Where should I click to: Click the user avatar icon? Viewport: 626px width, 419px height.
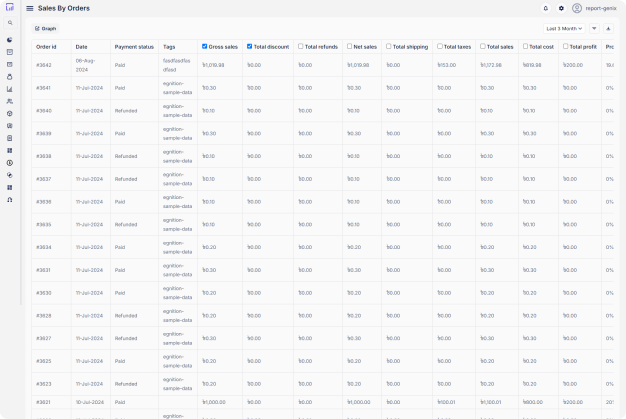(576, 8)
